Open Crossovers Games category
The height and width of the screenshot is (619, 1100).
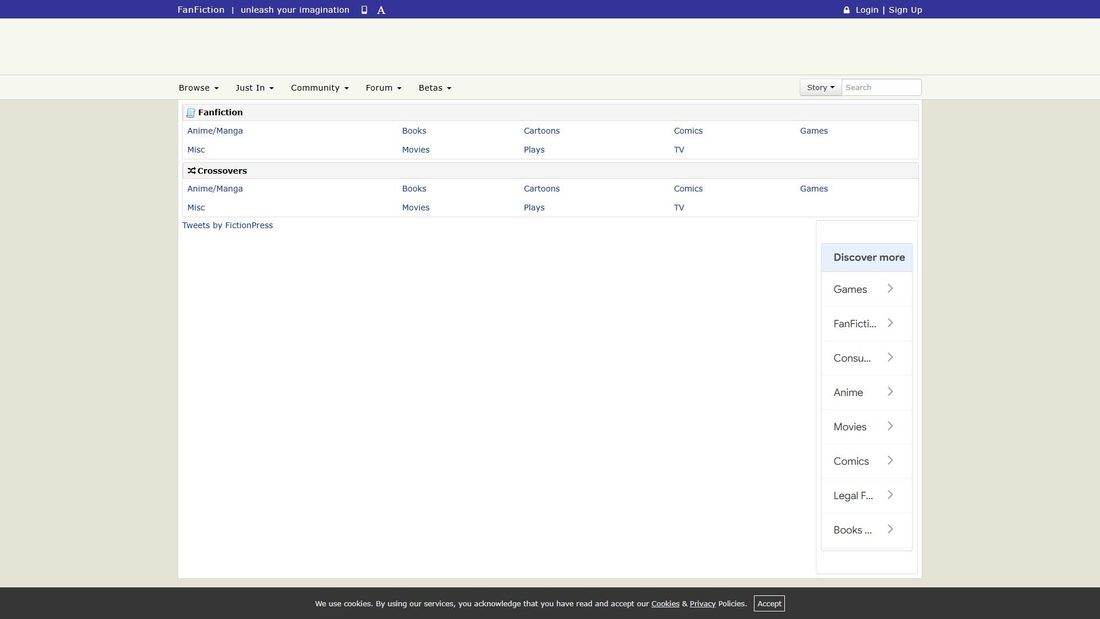pyautogui.click(x=814, y=189)
